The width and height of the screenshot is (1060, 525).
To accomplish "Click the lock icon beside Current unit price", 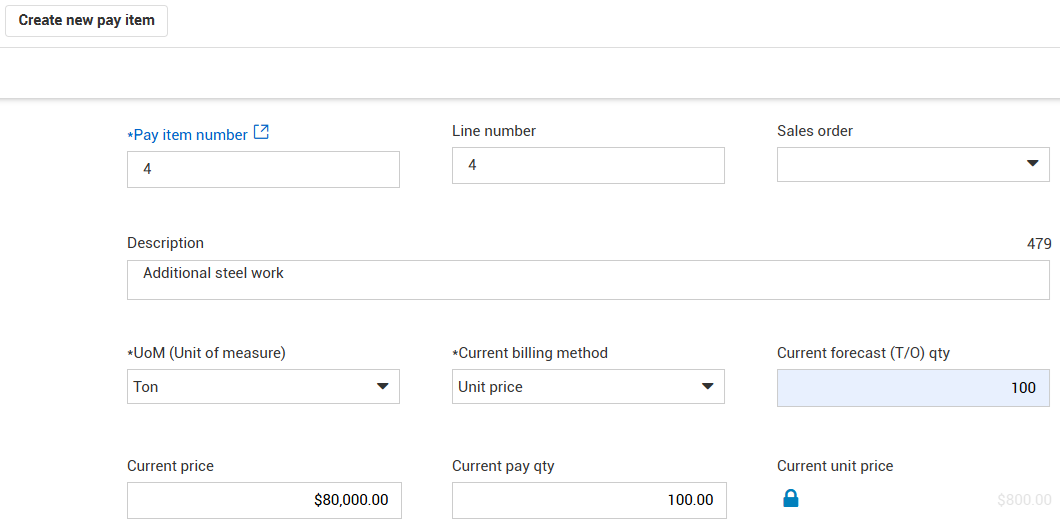I will pos(791,498).
